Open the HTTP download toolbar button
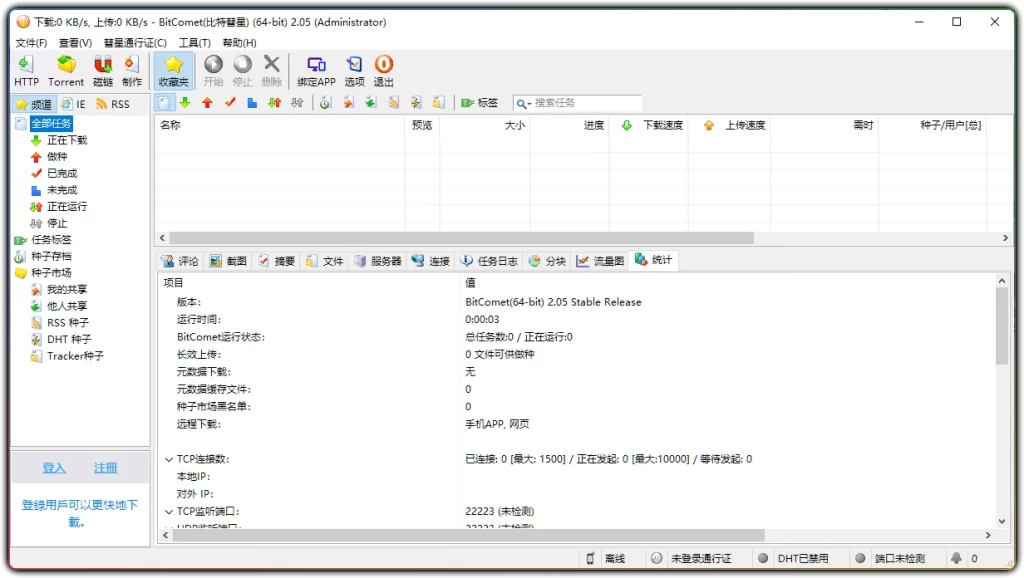 pos(26,71)
